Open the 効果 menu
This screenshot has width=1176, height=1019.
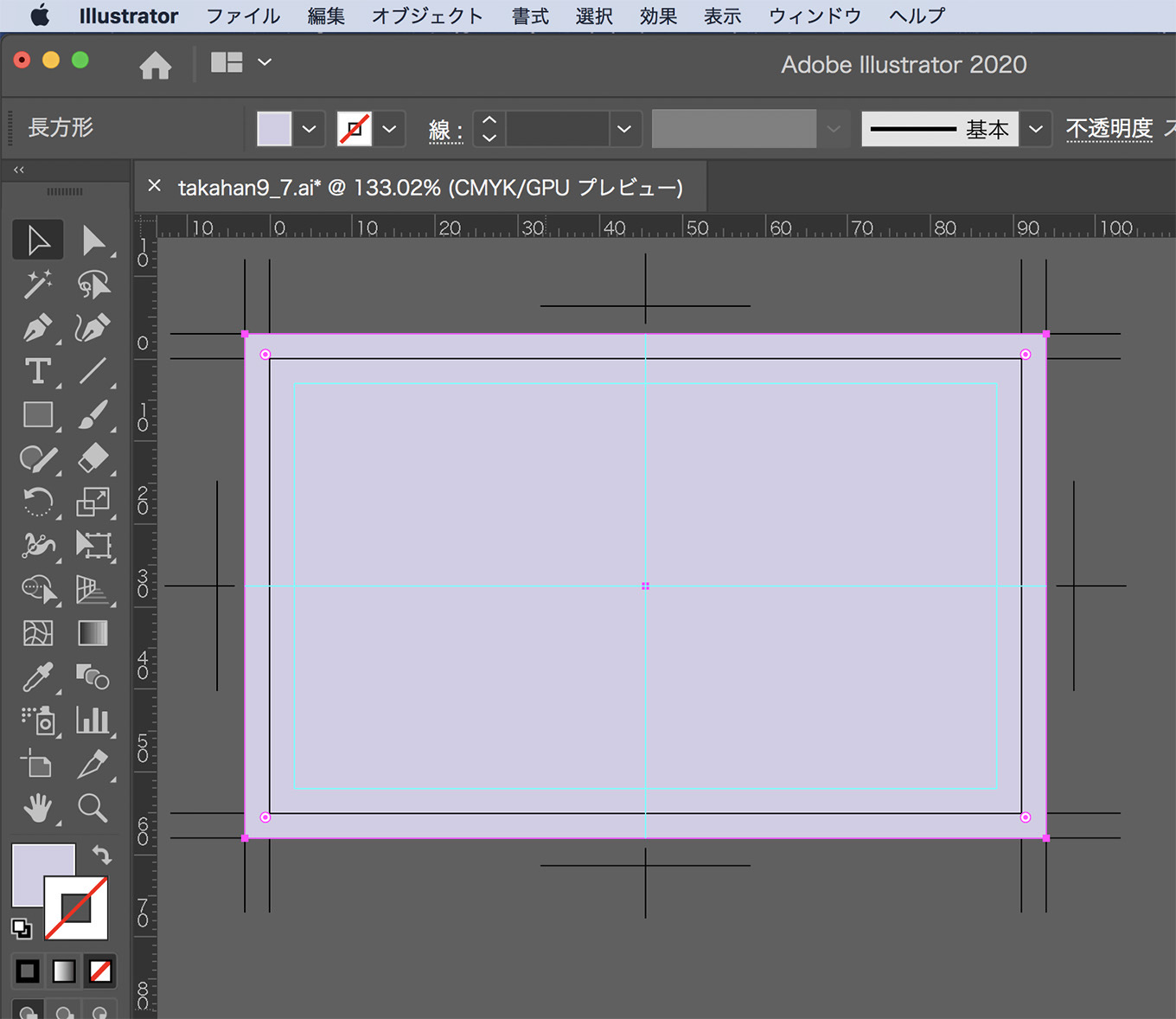pyautogui.click(x=658, y=16)
